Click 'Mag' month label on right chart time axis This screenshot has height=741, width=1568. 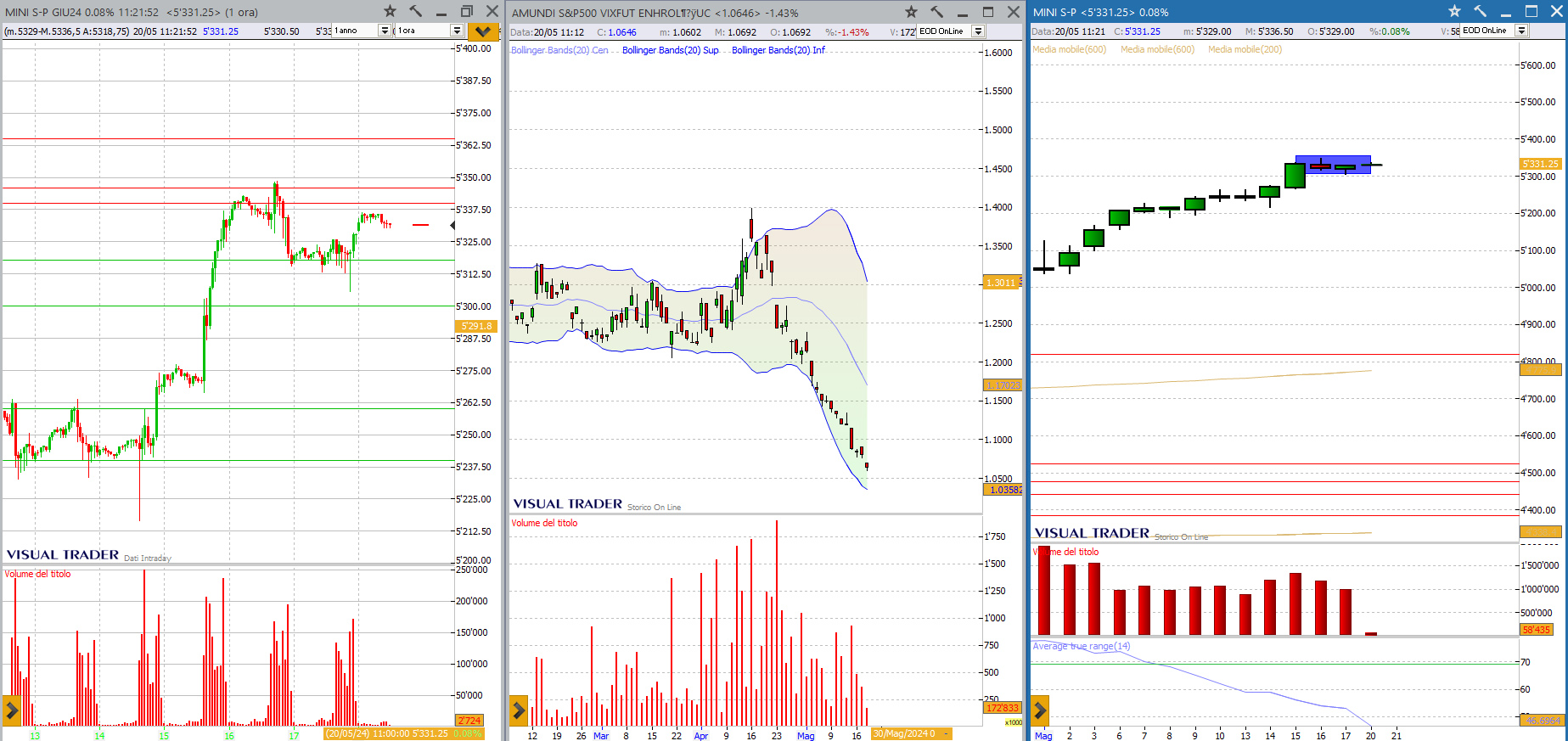[x=1043, y=736]
